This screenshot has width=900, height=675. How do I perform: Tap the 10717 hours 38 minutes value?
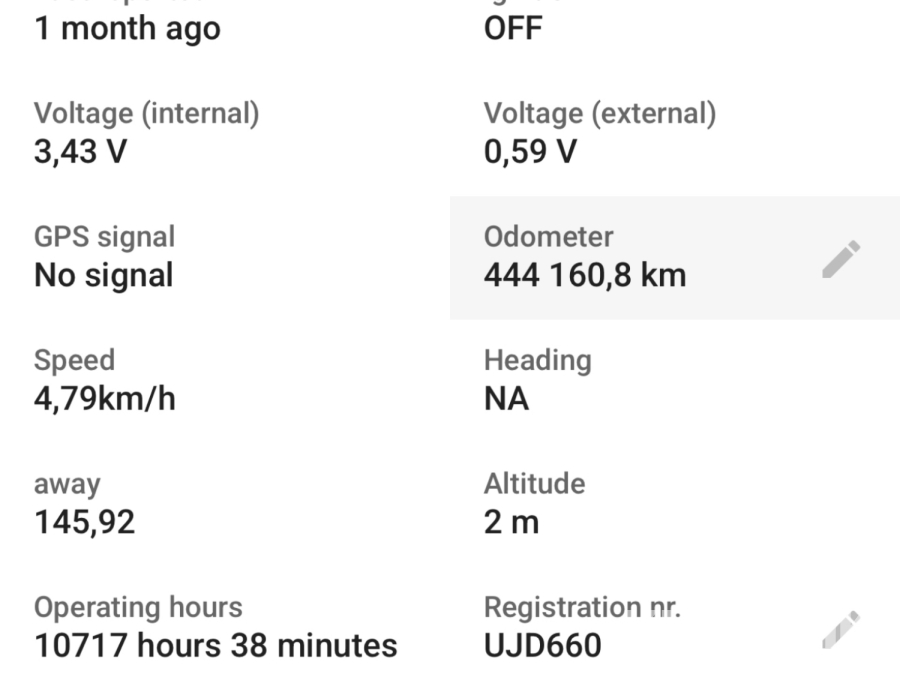point(215,645)
